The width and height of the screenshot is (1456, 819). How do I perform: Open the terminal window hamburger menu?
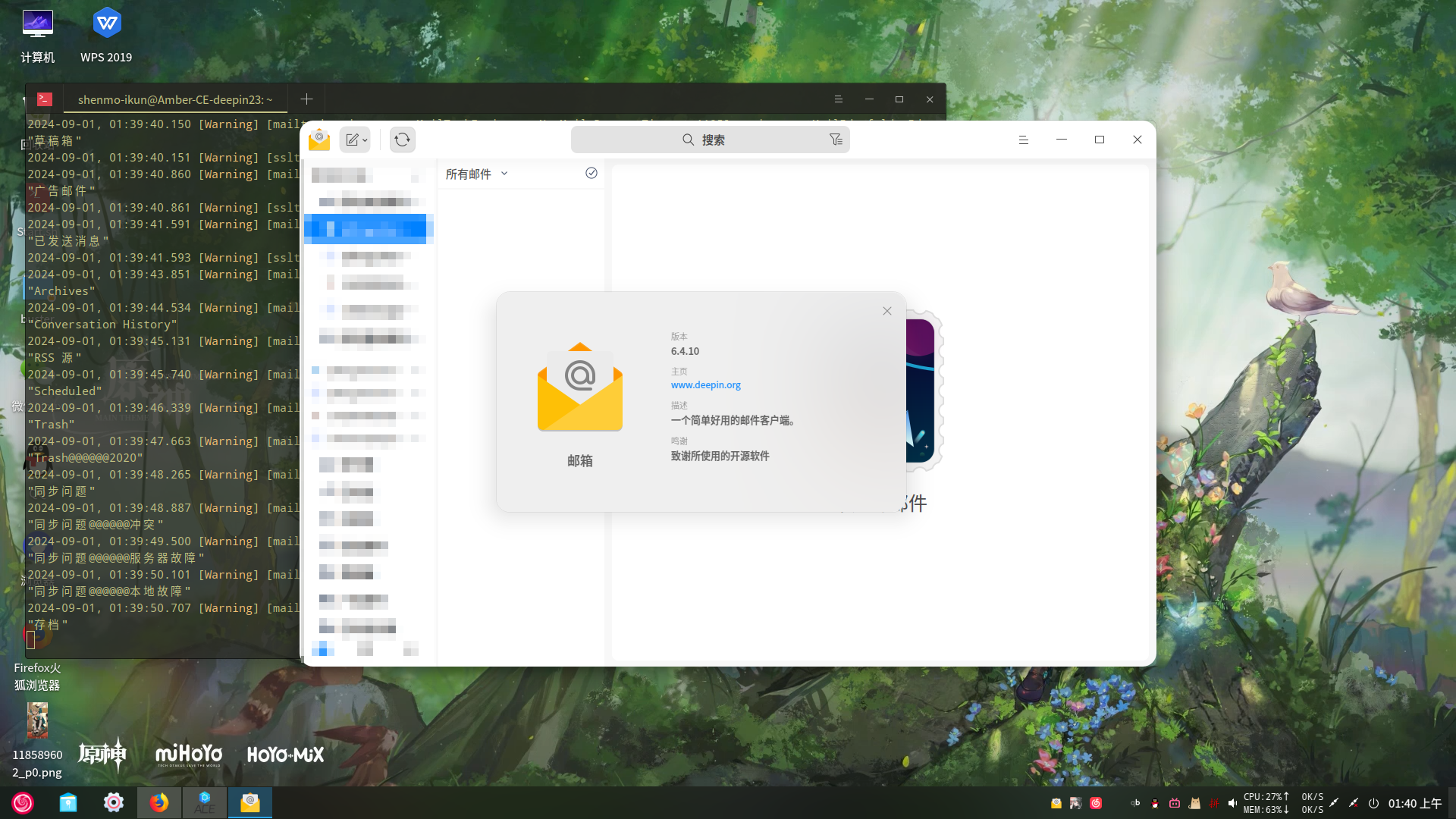pyautogui.click(x=838, y=99)
